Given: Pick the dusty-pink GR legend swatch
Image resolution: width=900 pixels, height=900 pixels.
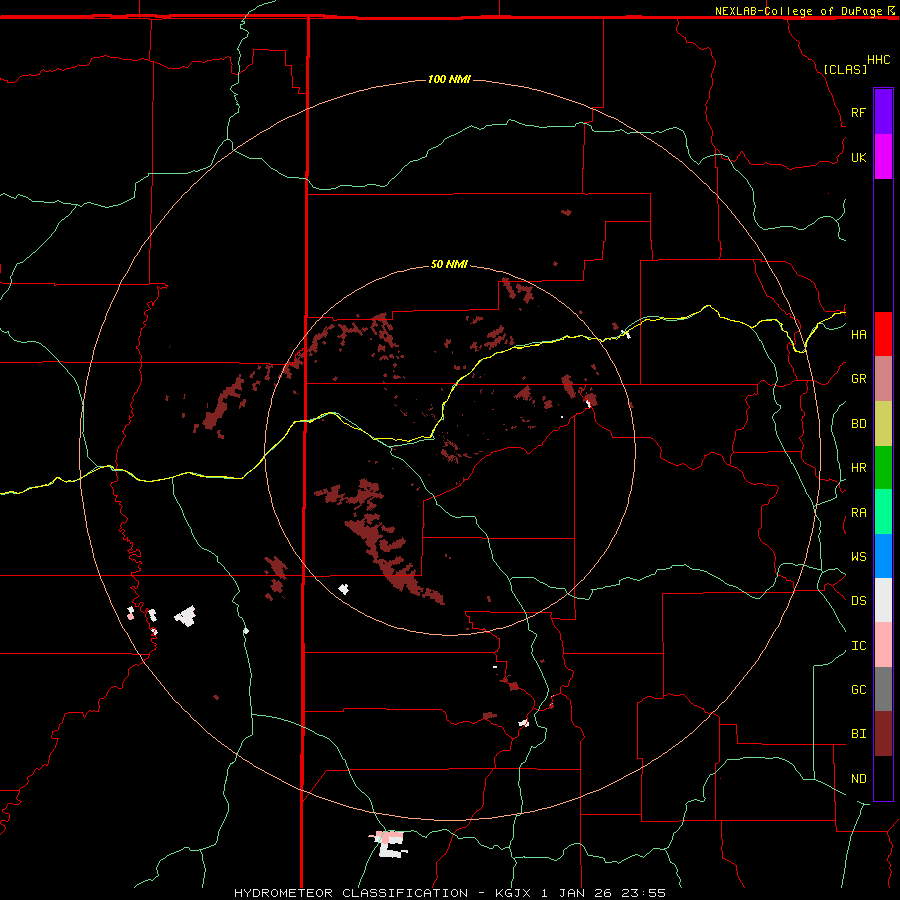Looking at the screenshot, I should [x=883, y=379].
